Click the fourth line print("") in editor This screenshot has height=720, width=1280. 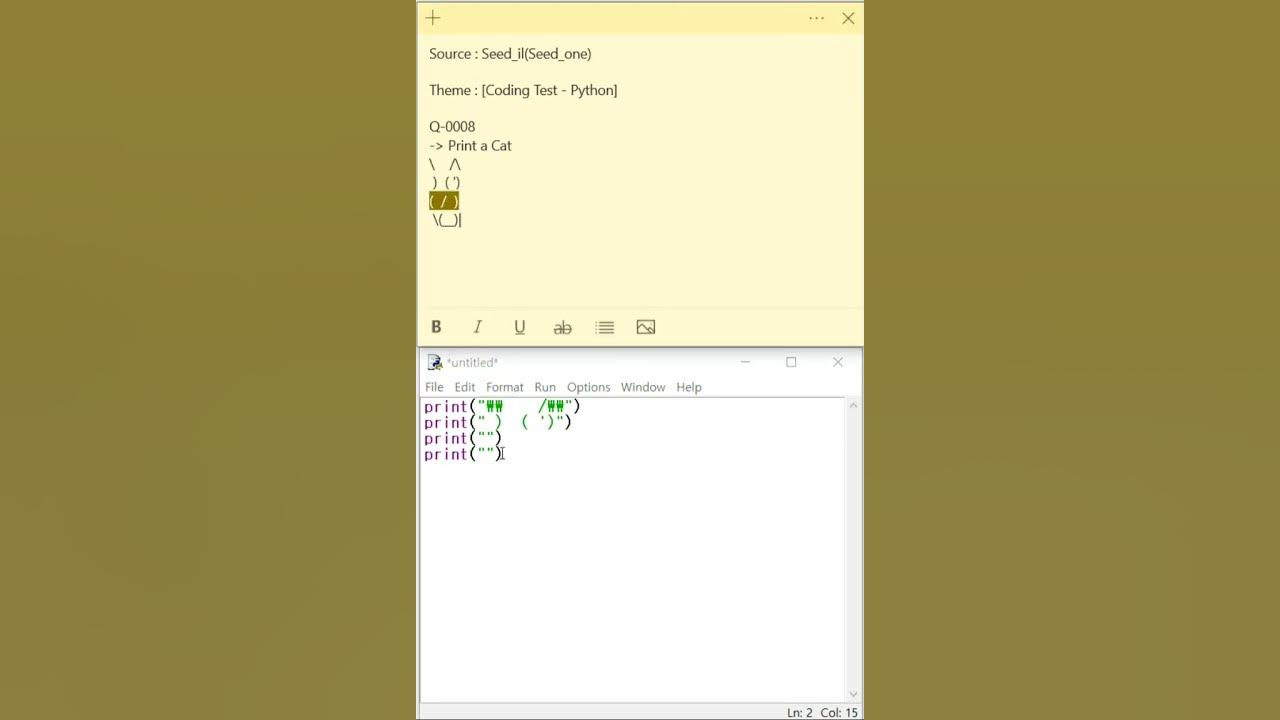point(463,454)
